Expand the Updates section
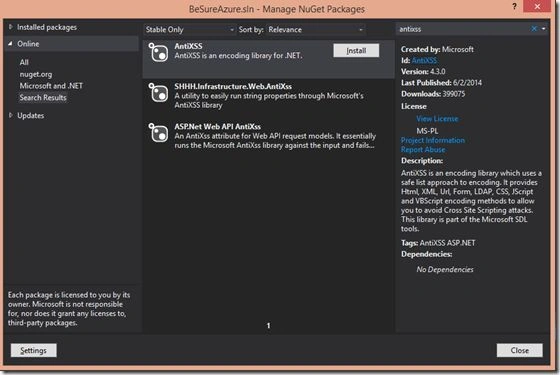Screen dimensions: 560x375 coord(10,115)
